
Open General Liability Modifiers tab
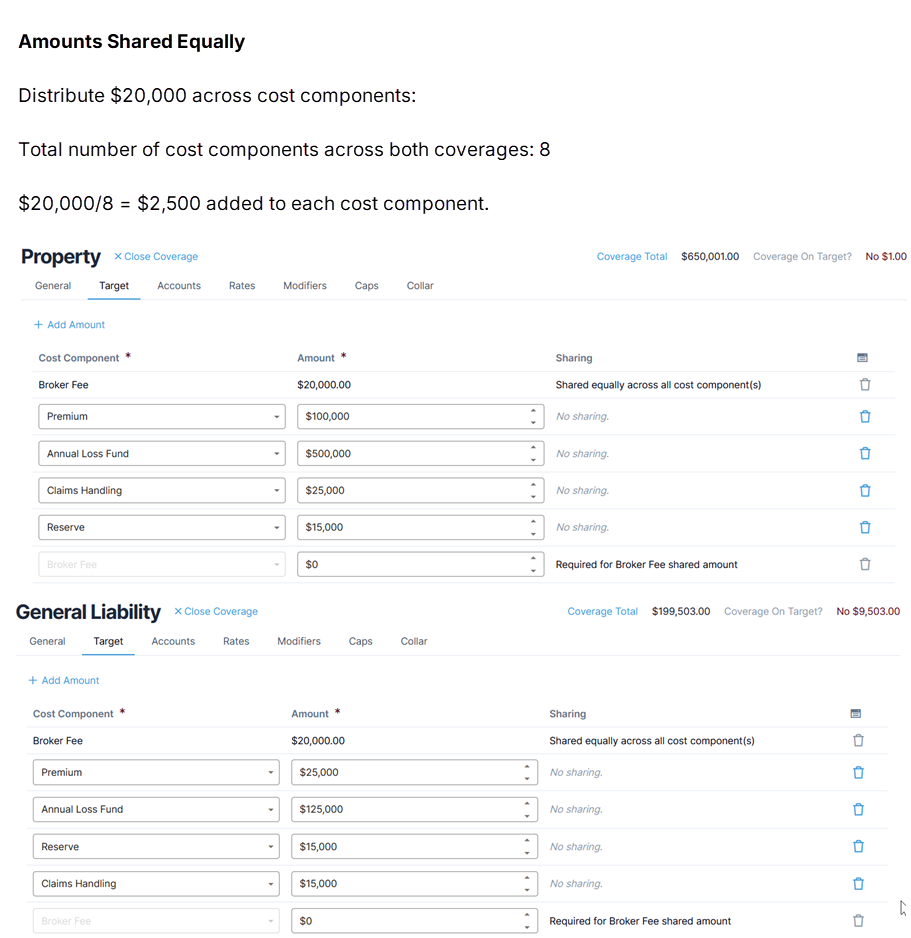(x=299, y=642)
